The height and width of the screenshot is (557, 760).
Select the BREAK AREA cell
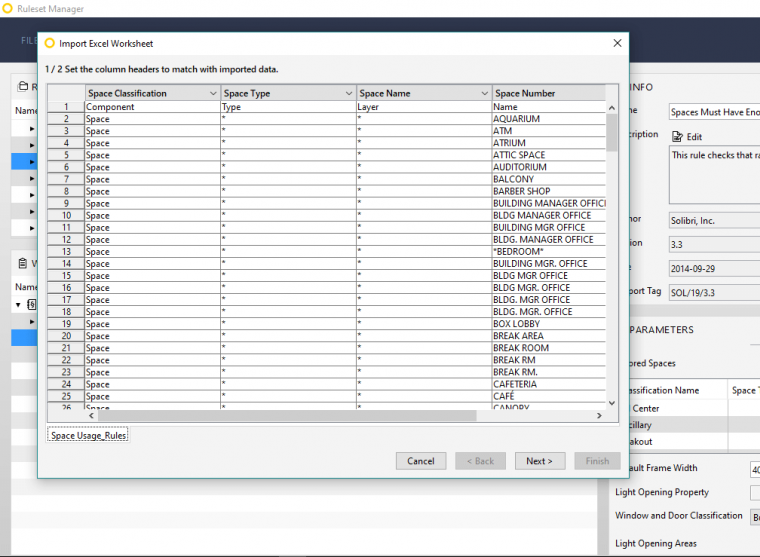pyautogui.click(x=549, y=336)
